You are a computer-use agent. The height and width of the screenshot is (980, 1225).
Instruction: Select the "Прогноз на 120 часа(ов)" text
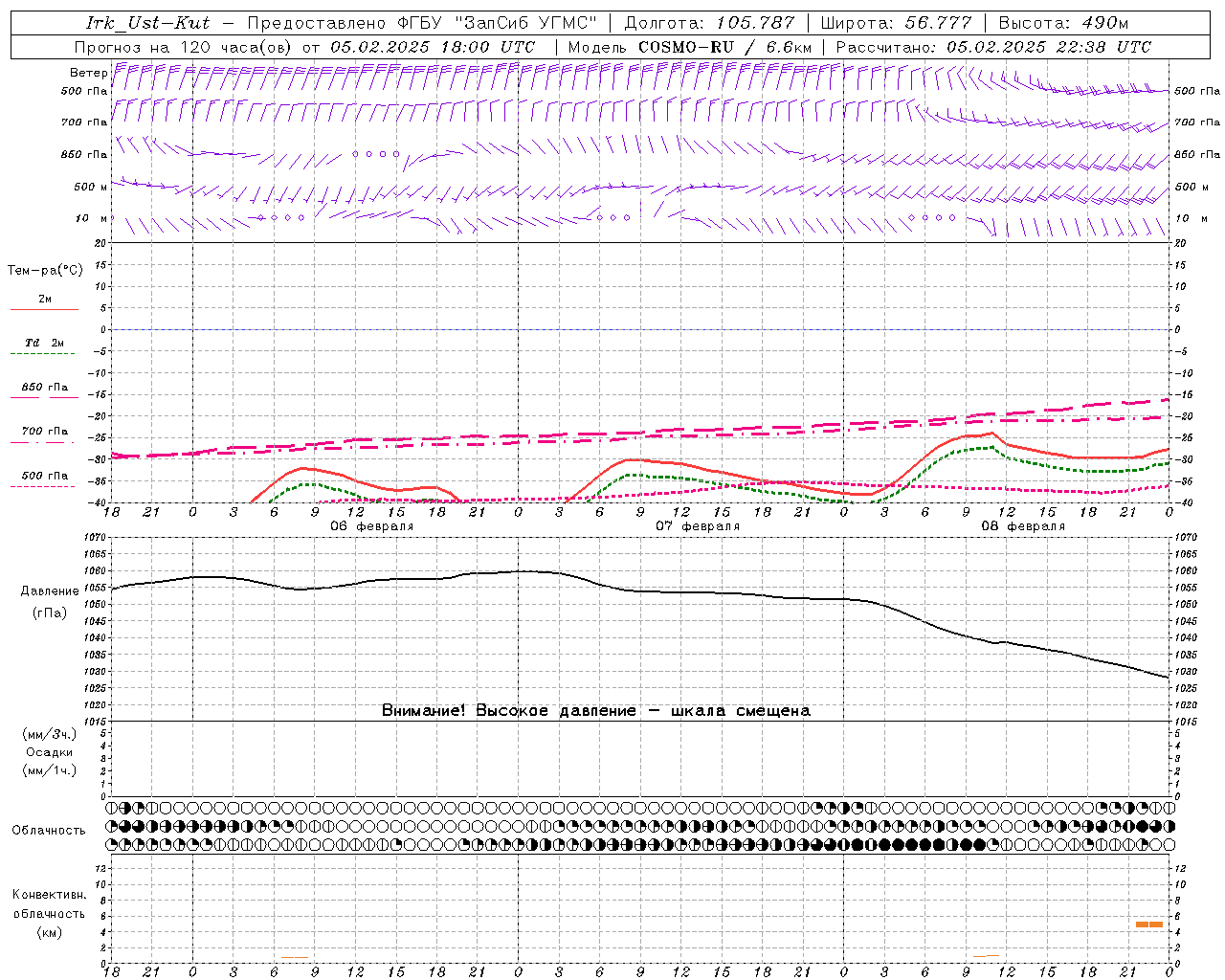(x=185, y=47)
